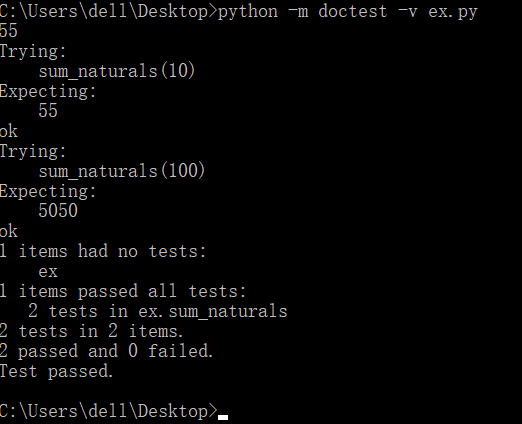Click the second 'ok' result after 5050
This screenshot has height=424, width=522.
(x=9, y=231)
